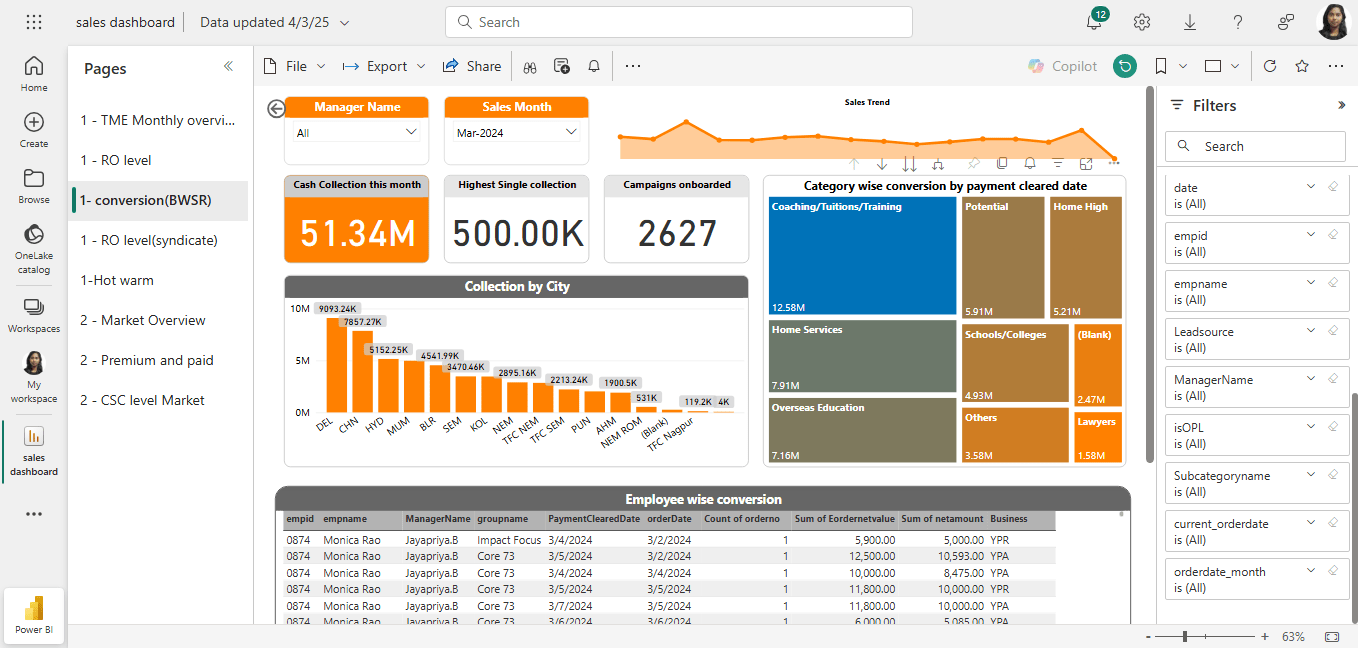Expand the Manager Name slicer dropdown
Viewport: 1358px width, 648px height.
(x=411, y=132)
